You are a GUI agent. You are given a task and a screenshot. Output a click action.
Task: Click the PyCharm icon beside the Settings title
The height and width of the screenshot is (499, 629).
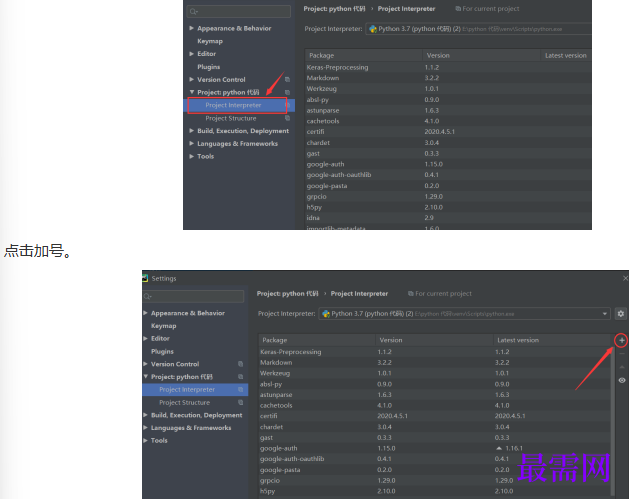145,278
